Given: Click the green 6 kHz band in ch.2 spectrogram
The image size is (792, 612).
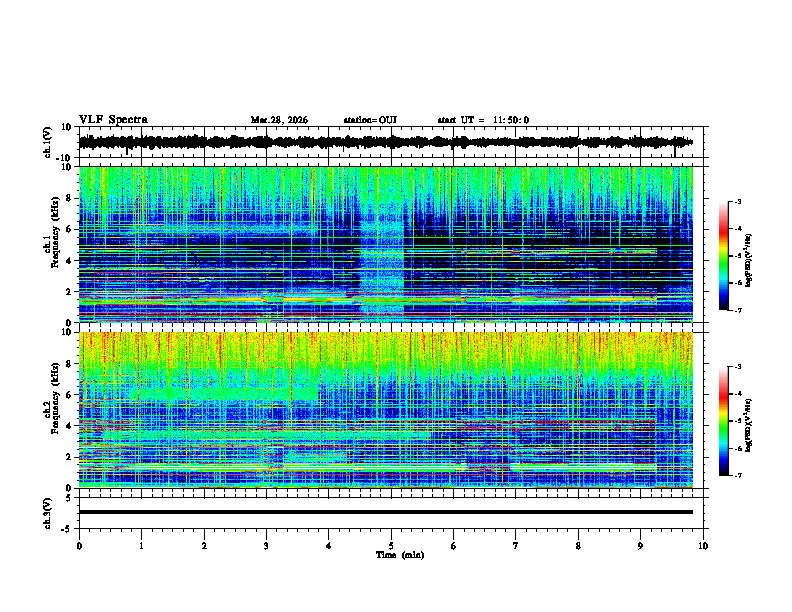Looking at the screenshot, I should 222,393.
